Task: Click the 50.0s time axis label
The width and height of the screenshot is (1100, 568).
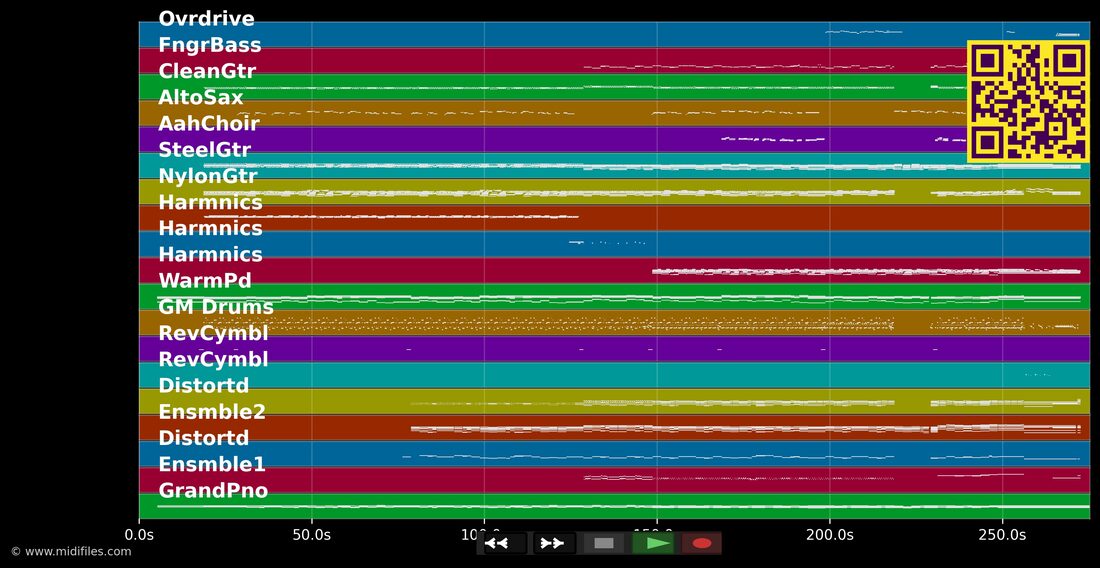Action: click(x=311, y=535)
